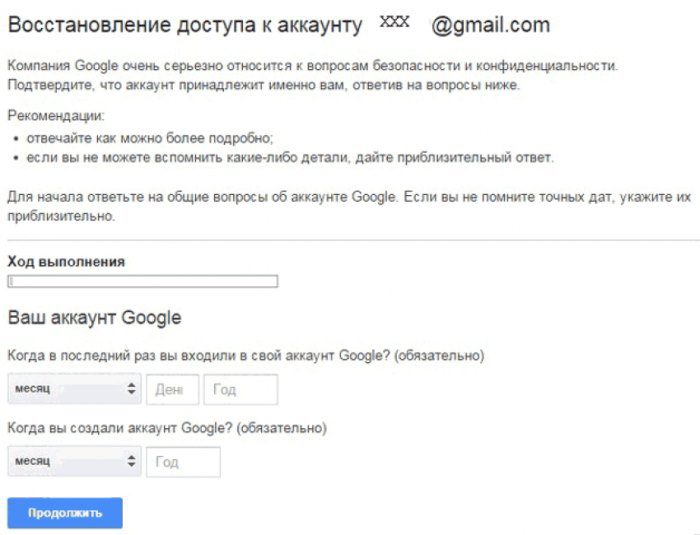700x535 pixels.
Task: Click the "Восстановление доступа к аккаунту" heading
Action: pyautogui.click(x=185, y=25)
